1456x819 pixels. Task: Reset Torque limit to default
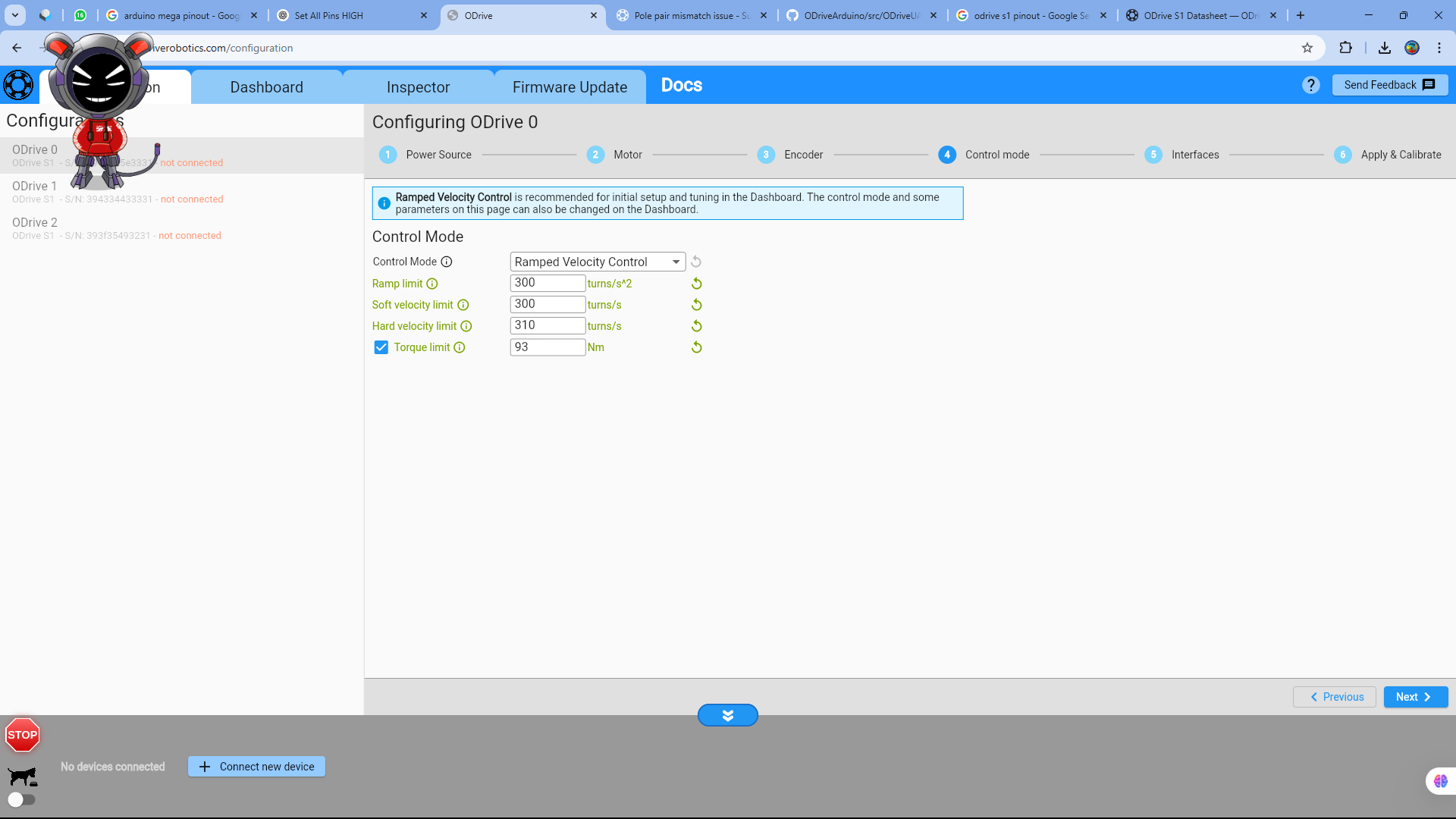pyautogui.click(x=696, y=347)
